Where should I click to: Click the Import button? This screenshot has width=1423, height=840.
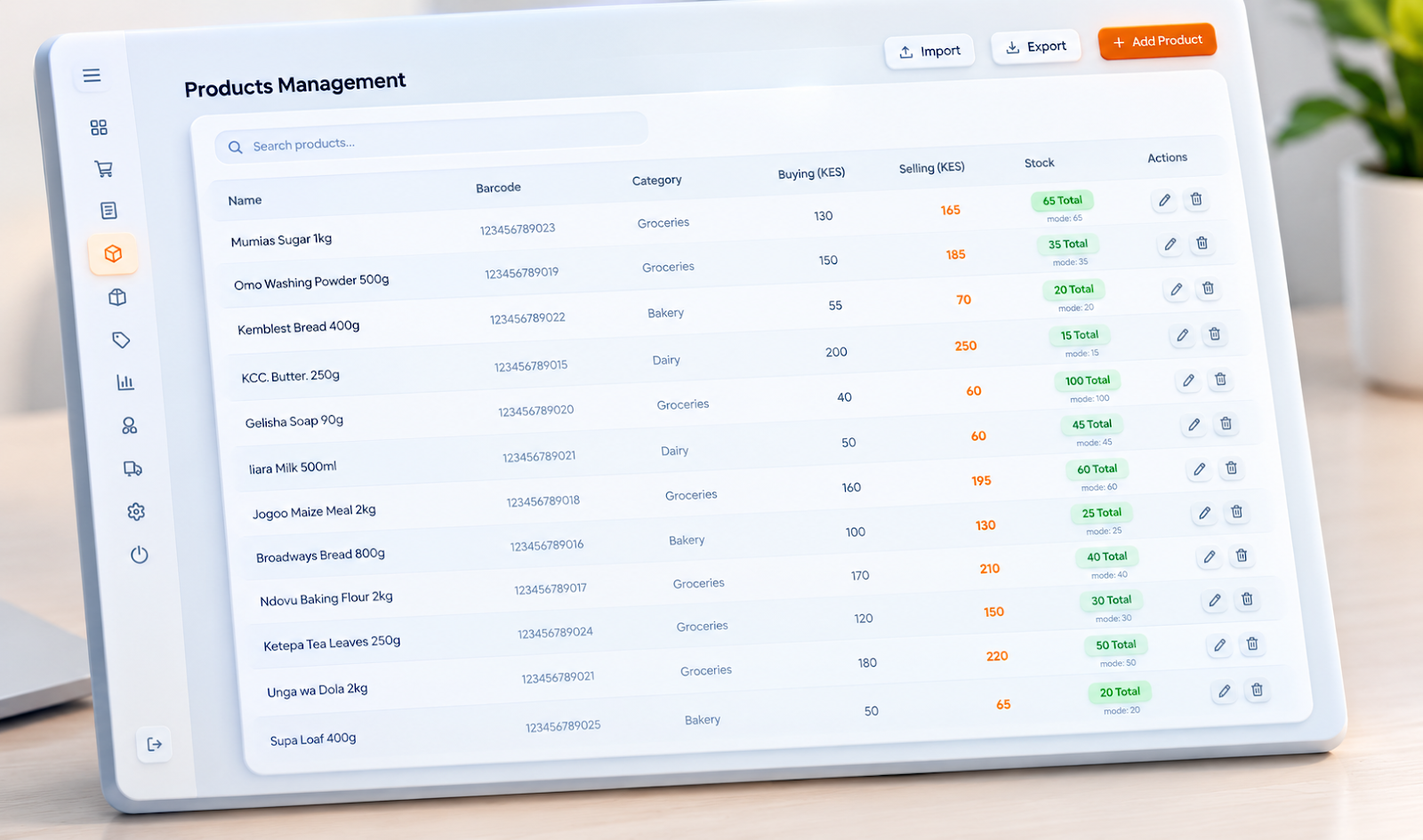click(x=929, y=52)
